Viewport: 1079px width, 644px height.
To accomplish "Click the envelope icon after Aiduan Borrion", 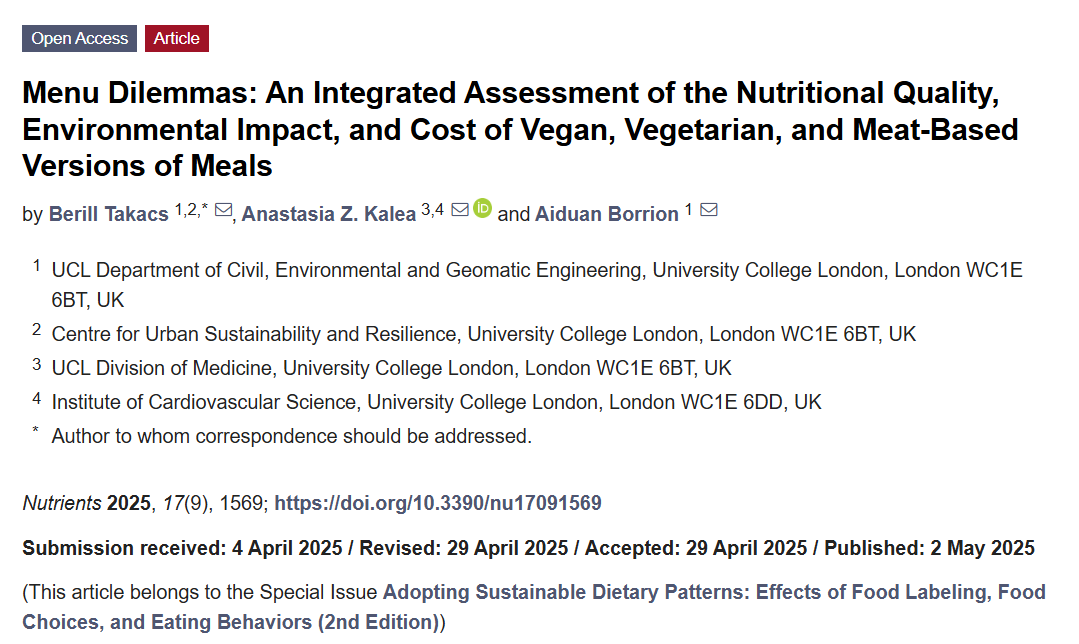I will [x=709, y=210].
